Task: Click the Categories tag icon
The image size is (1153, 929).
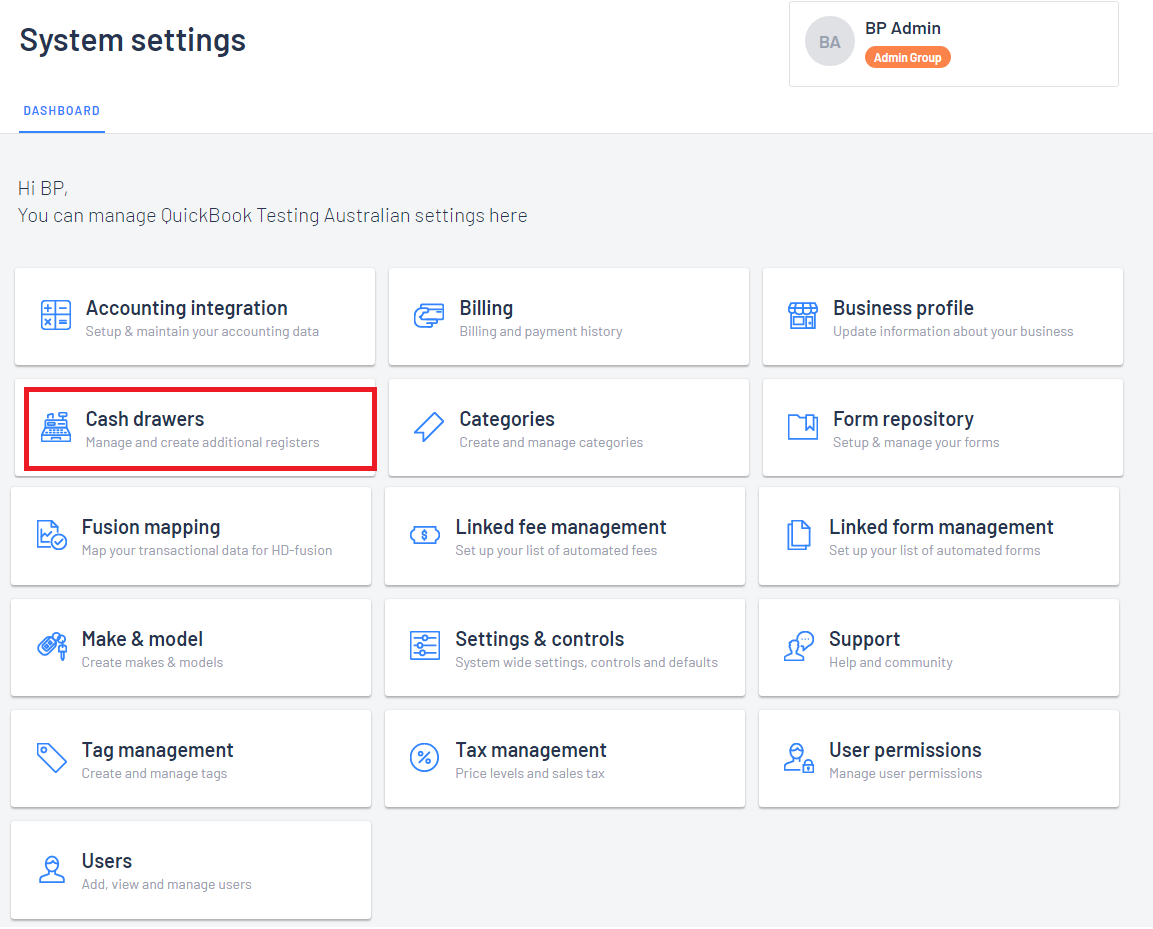Action: click(x=429, y=427)
